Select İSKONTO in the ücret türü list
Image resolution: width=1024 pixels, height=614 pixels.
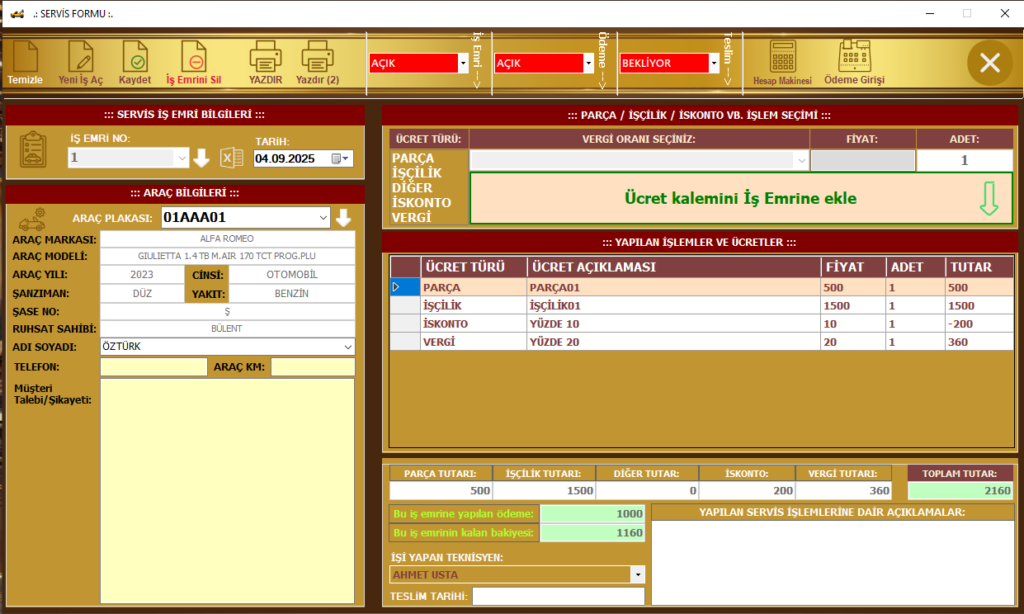[422, 202]
